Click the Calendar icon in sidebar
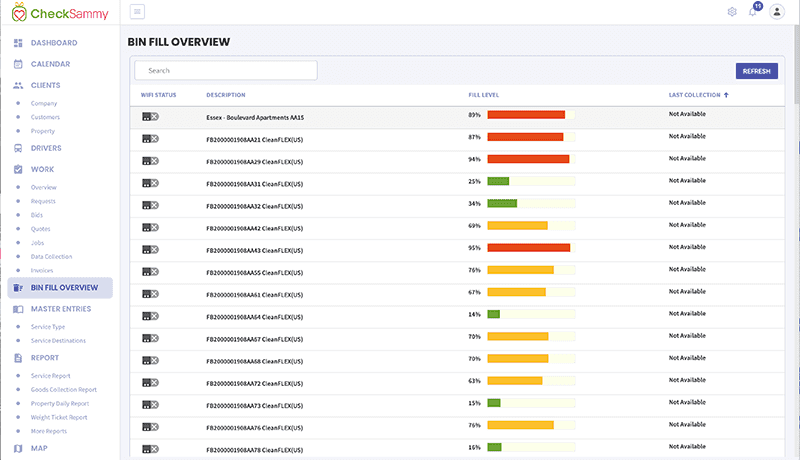This screenshot has width=800, height=460. (x=18, y=64)
